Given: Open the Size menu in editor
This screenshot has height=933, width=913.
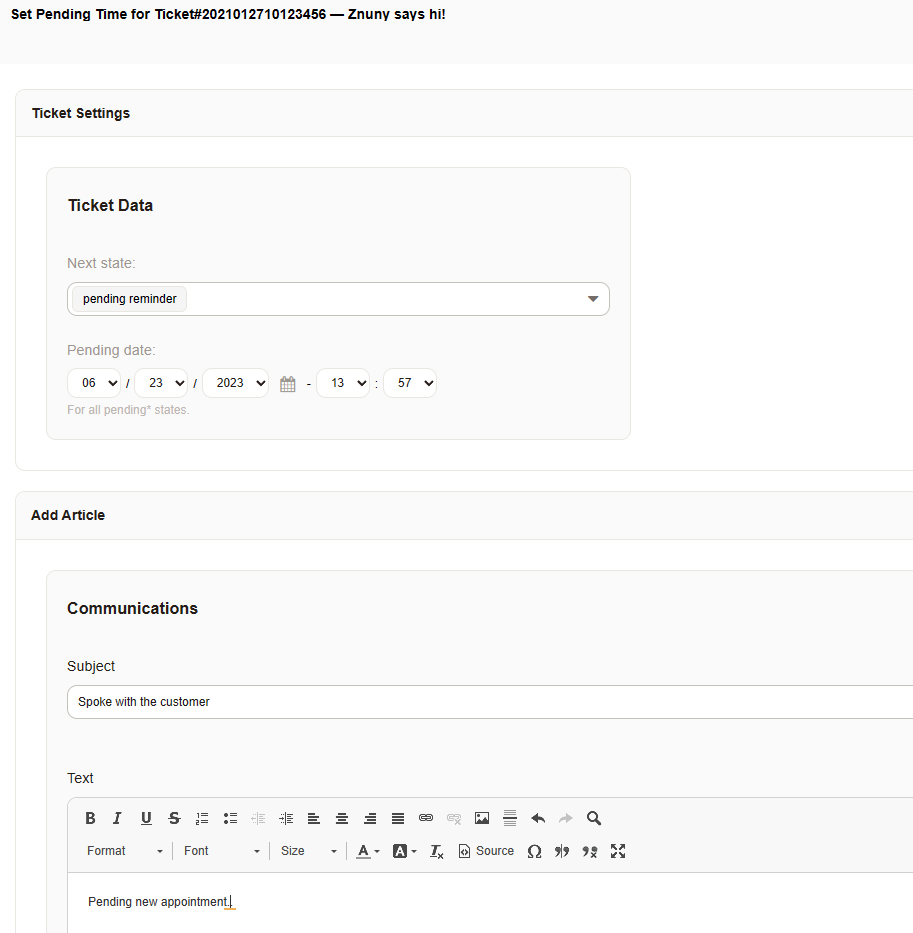Looking at the screenshot, I should [x=308, y=851].
